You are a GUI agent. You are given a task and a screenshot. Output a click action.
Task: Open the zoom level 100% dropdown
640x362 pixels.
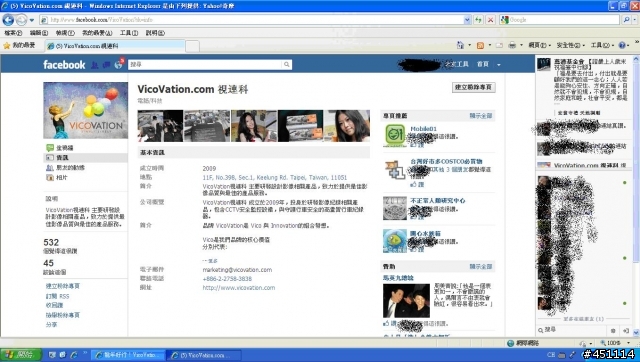coord(629,343)
